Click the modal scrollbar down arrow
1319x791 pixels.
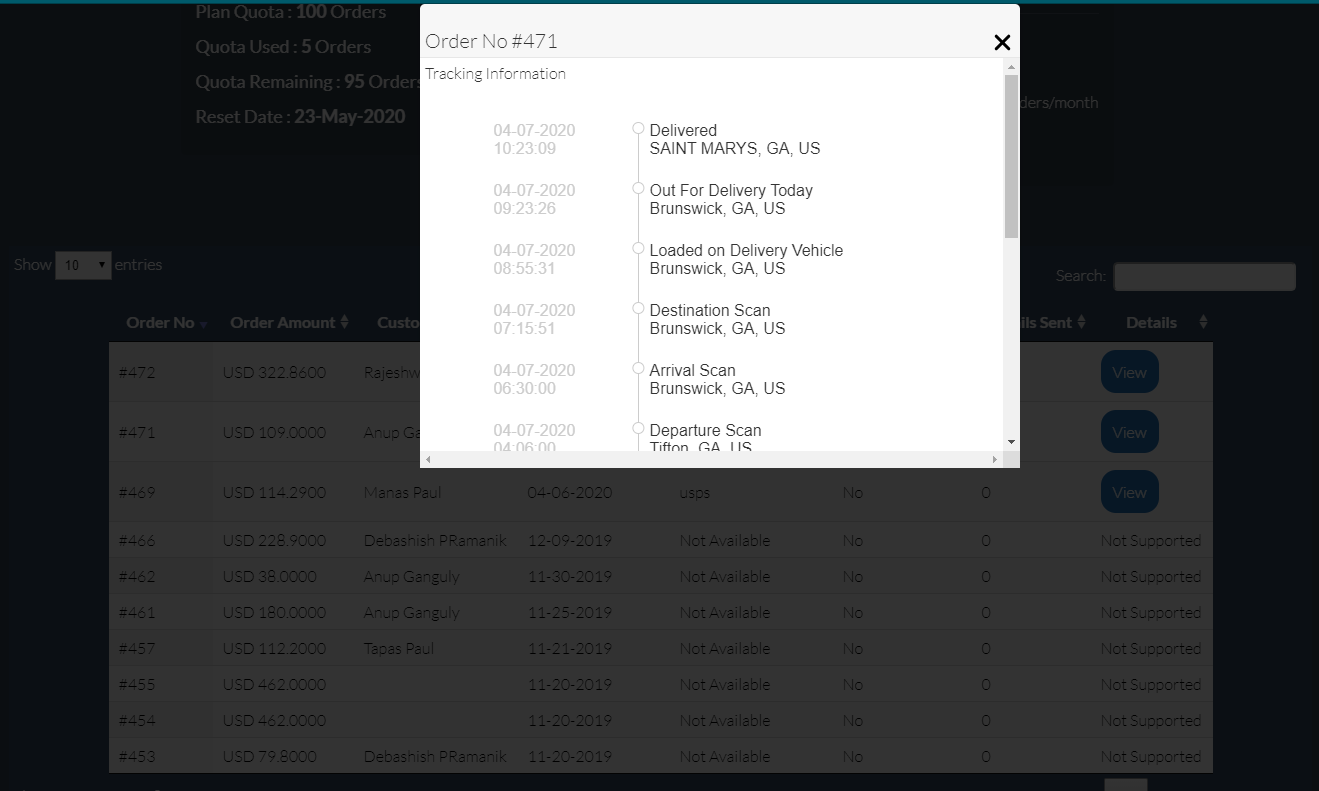(x=1011, y=442)
